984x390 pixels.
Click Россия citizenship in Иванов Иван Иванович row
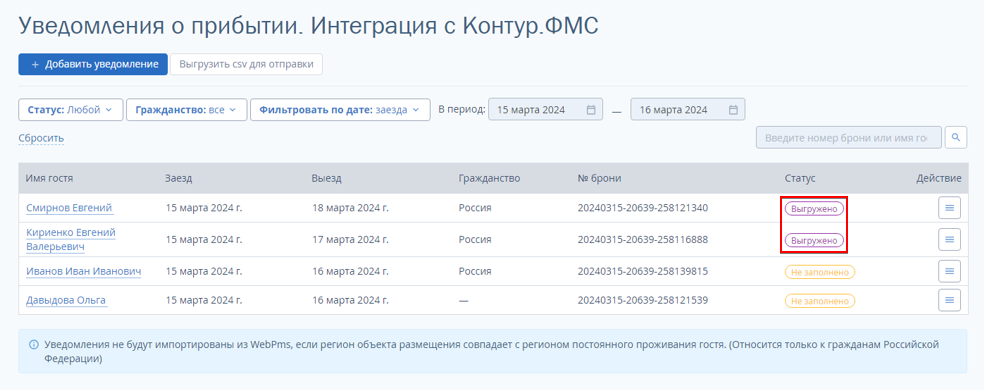click(x=475, y=271)
